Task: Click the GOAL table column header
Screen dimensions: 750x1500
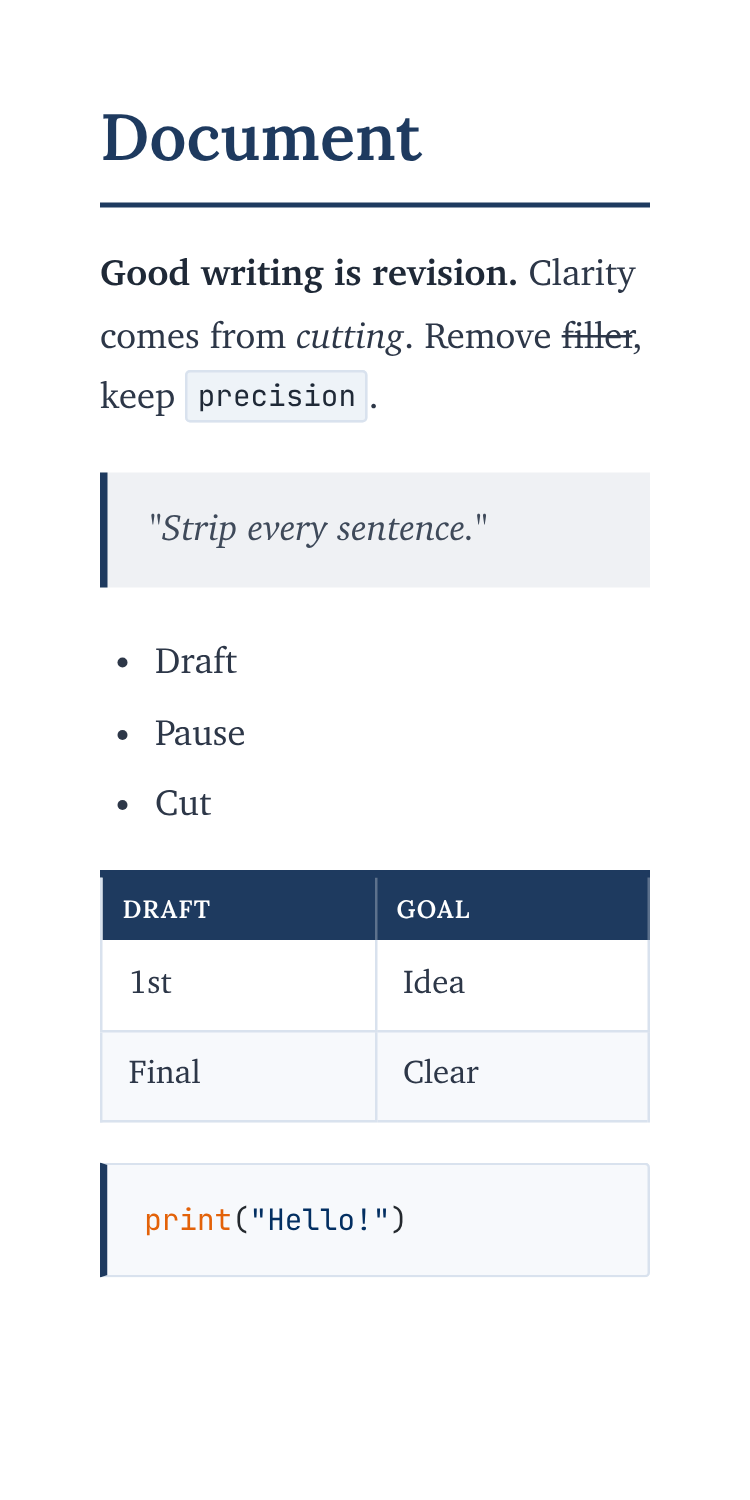Action: click(x=513, y=909)
